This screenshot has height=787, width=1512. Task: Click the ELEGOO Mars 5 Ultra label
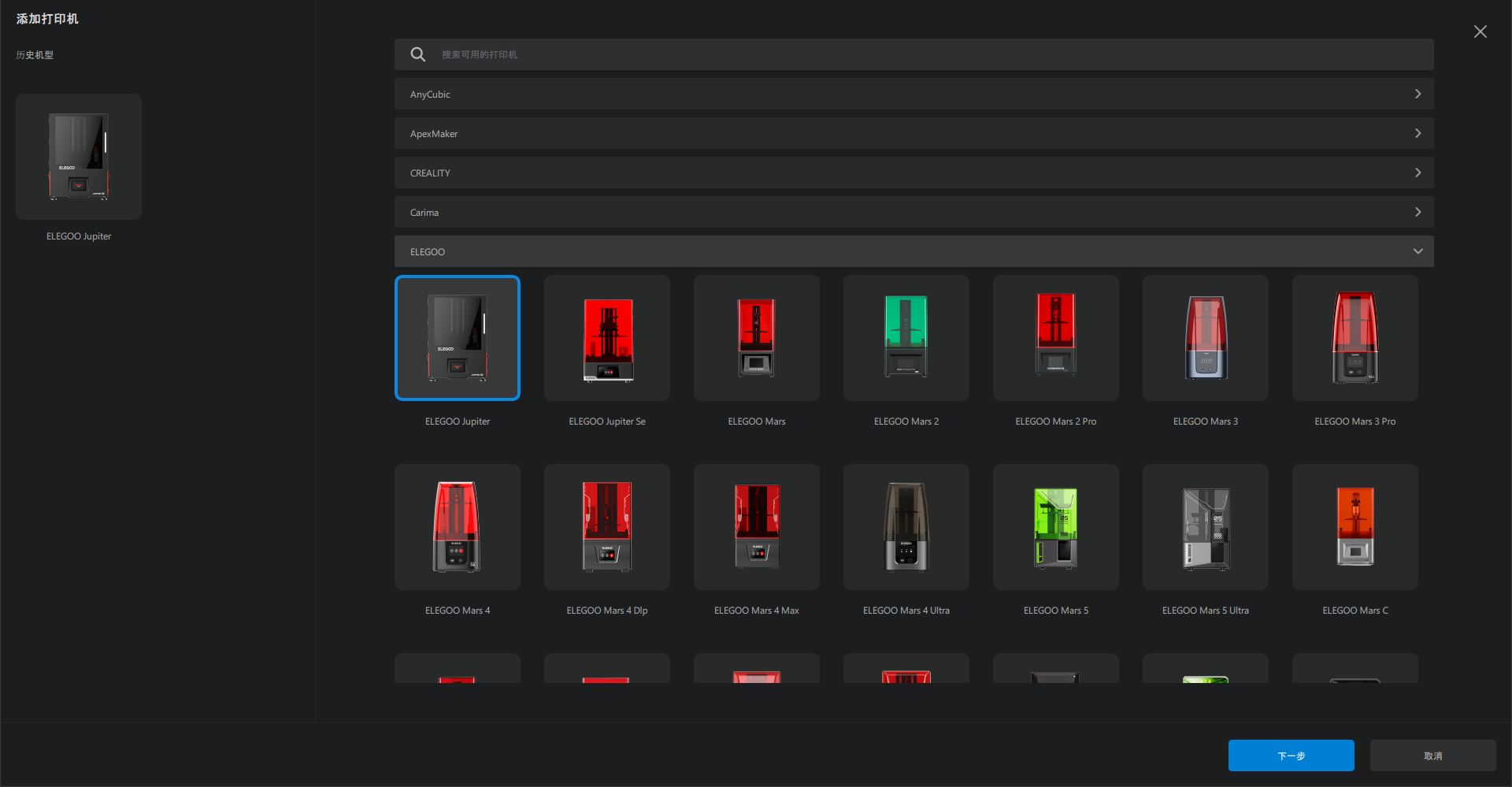1206,611
